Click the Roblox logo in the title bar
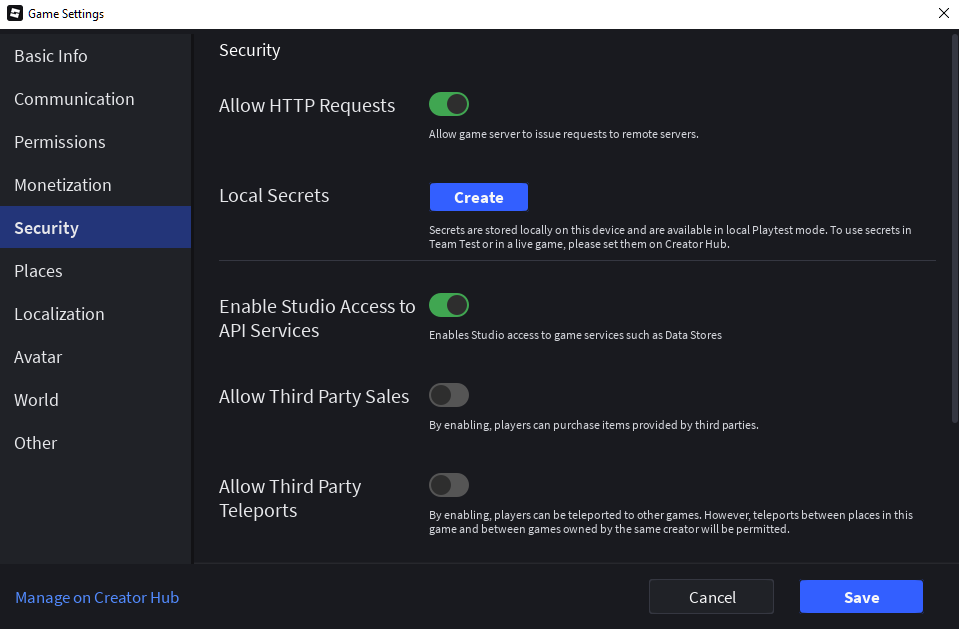959x629 pixels. (15, 14)
